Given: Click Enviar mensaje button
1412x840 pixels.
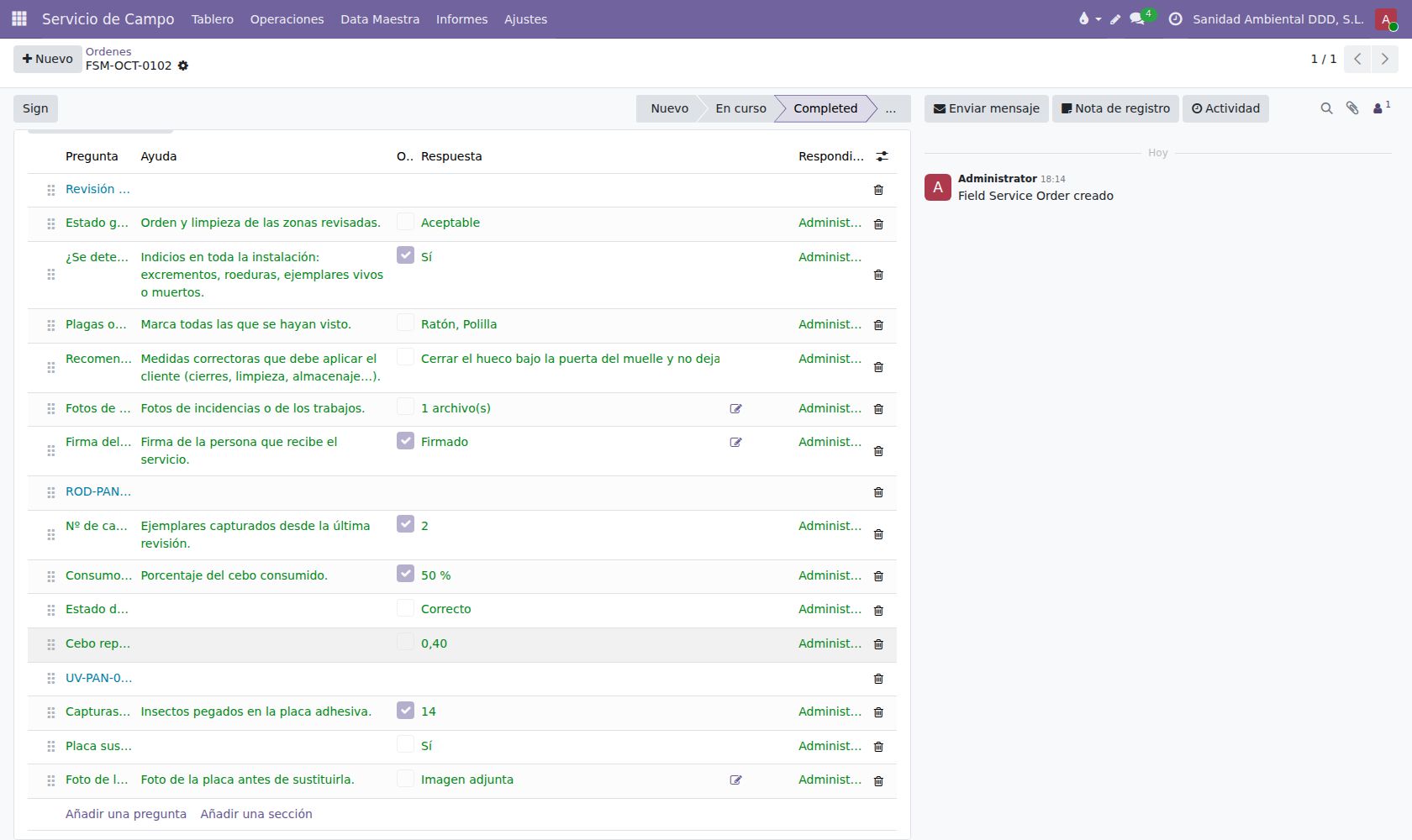Looking at the screenshot, I should coord(987,108).
